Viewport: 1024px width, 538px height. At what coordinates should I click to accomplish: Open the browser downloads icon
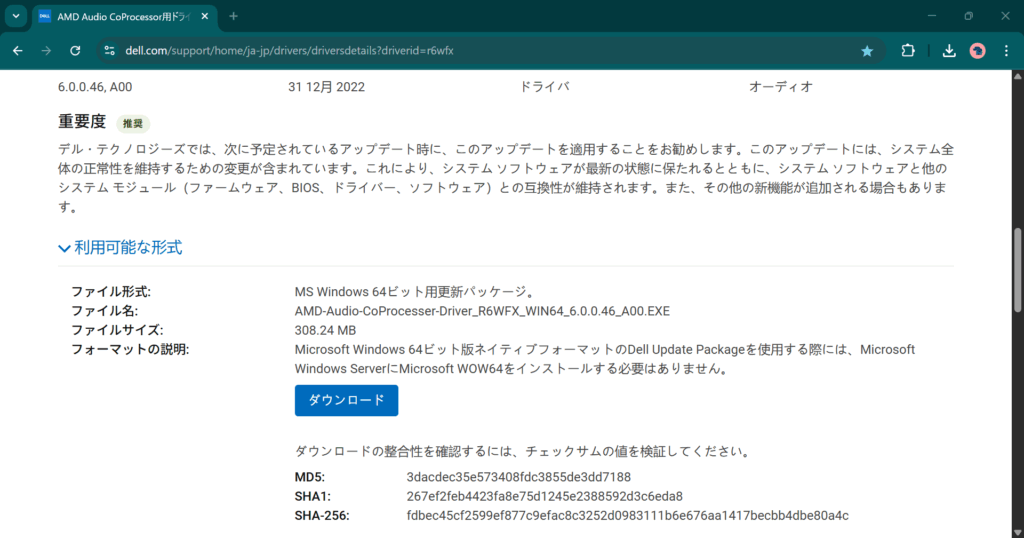(949, 51)
